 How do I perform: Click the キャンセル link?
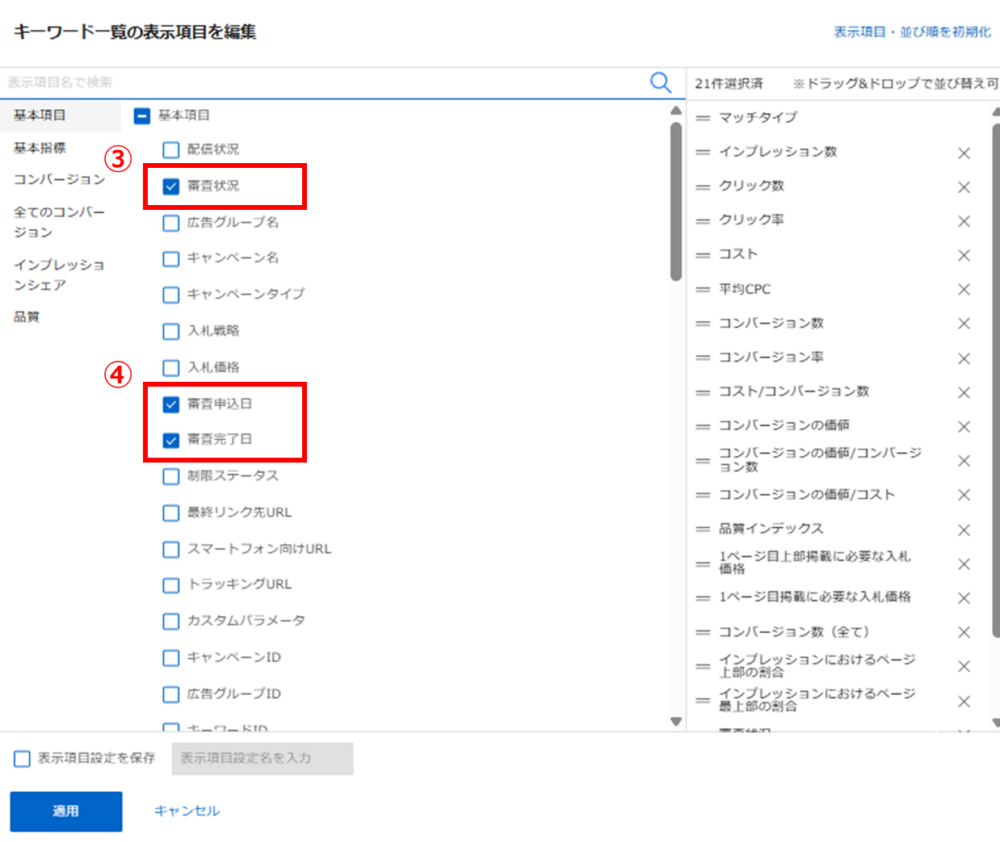pos(187,811)
